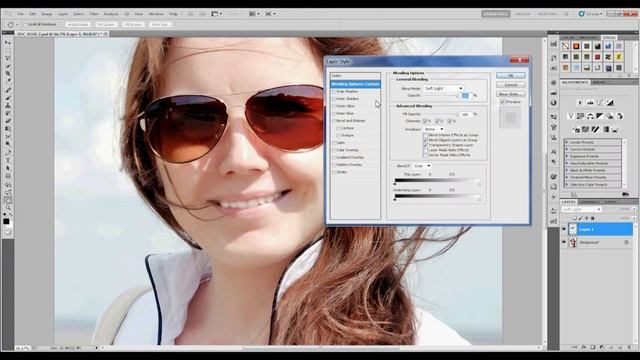Select Blending Options: Custom entry
Viewport: 640px width, 360px height.
pyautogui.click(x=355, y=84)
